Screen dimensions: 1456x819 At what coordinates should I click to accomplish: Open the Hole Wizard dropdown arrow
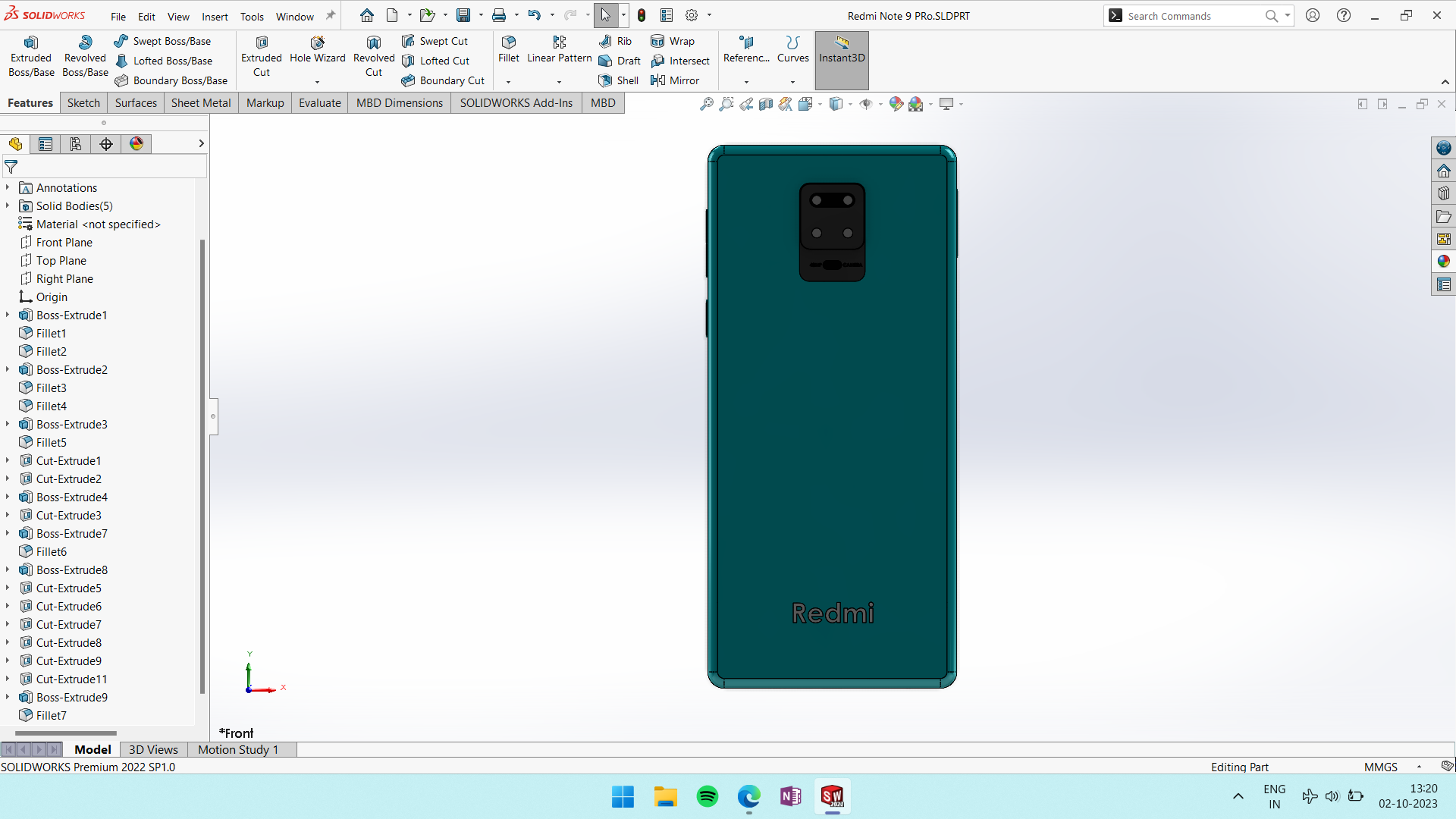tap(317, 82)
